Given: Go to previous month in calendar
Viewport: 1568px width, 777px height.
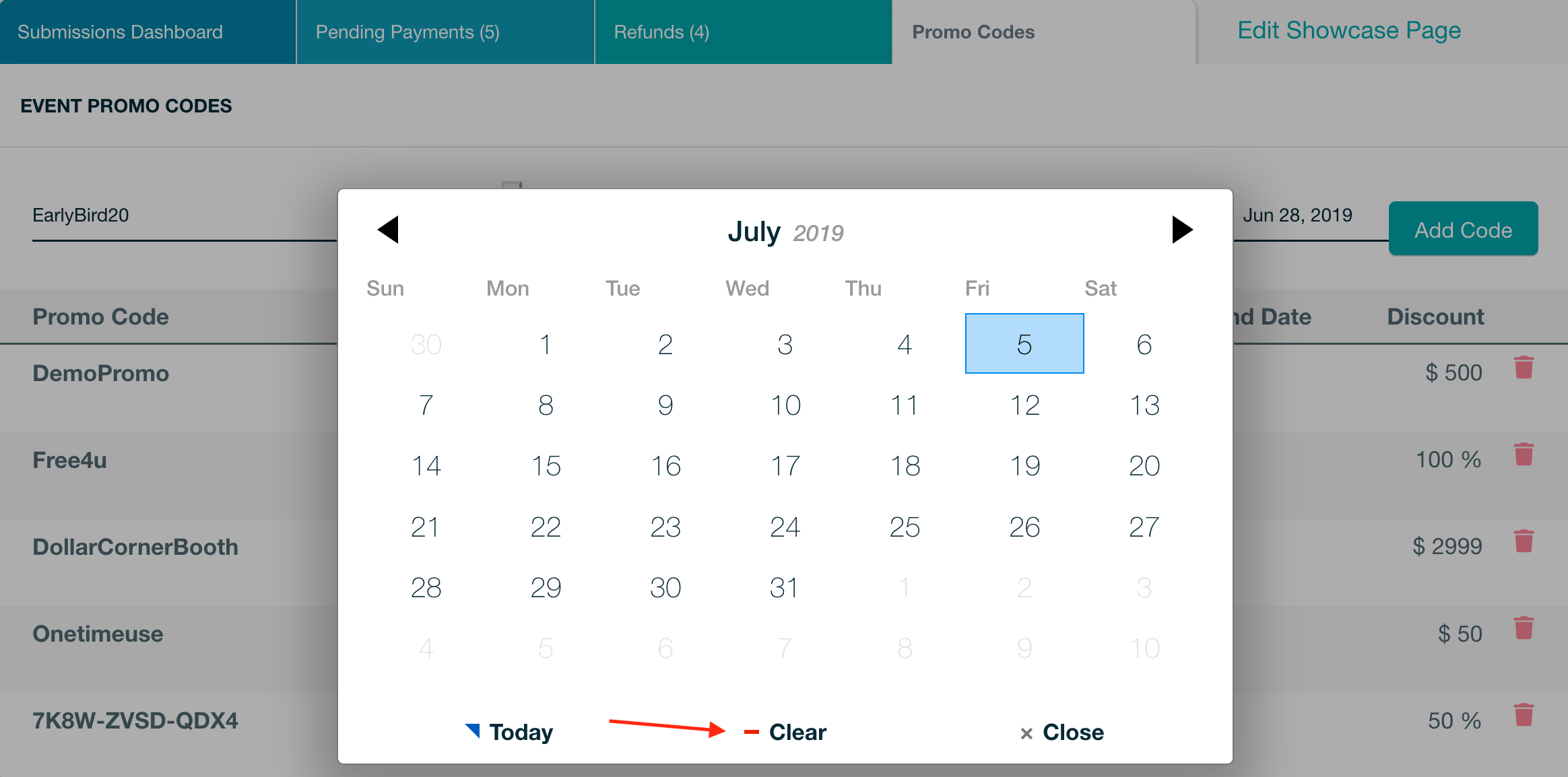Looking at the screenshot, I should 389,230.
